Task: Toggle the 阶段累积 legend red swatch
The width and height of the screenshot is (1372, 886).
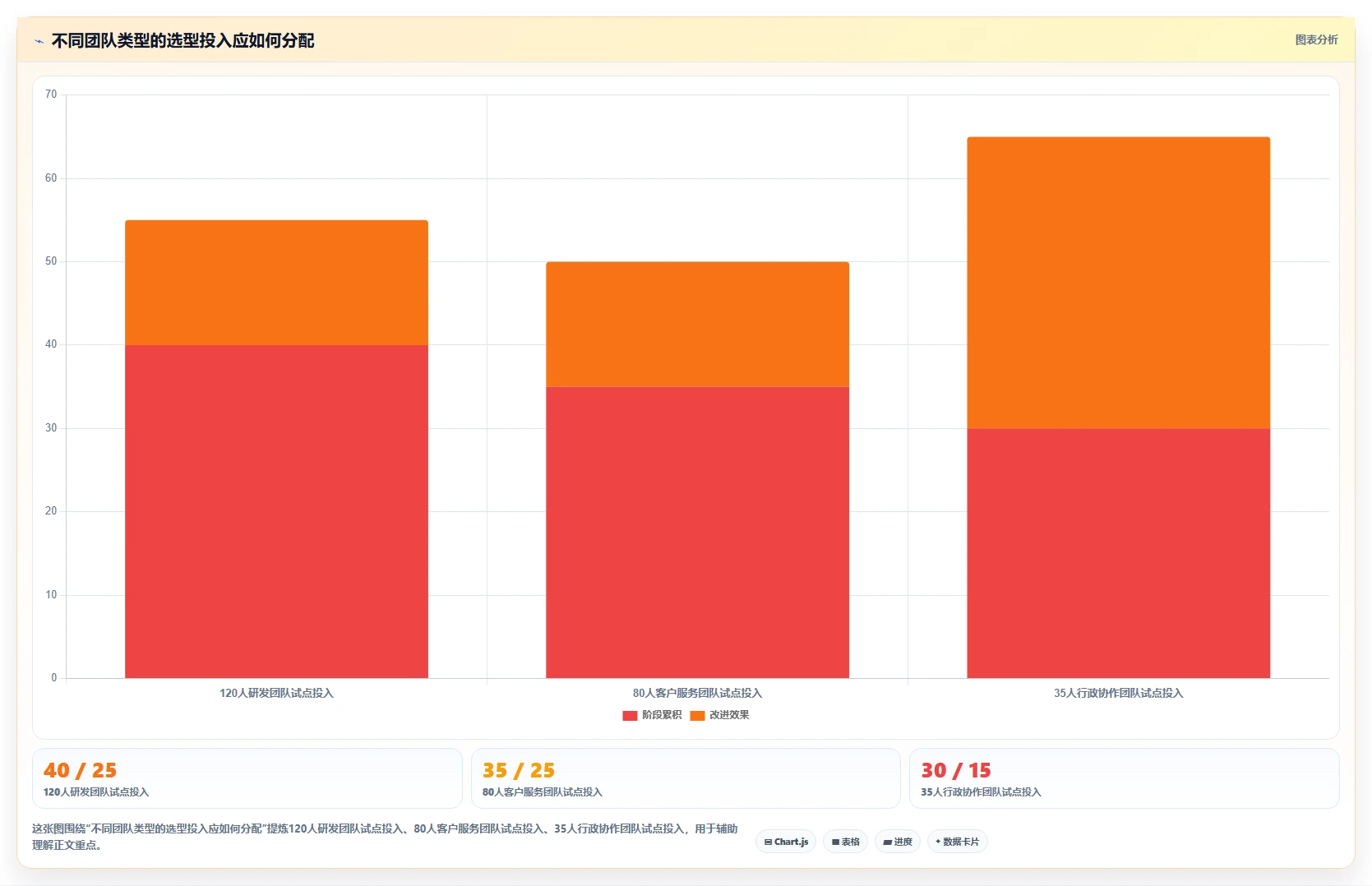Action: 630,715
